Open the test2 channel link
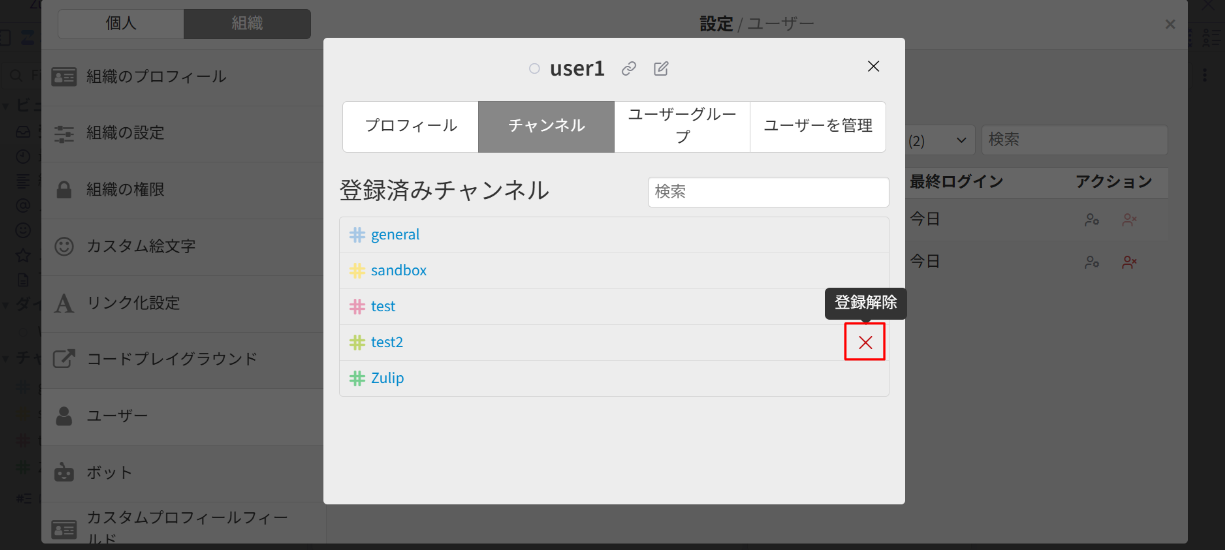Screen dimensions: 1225x550 387,343
